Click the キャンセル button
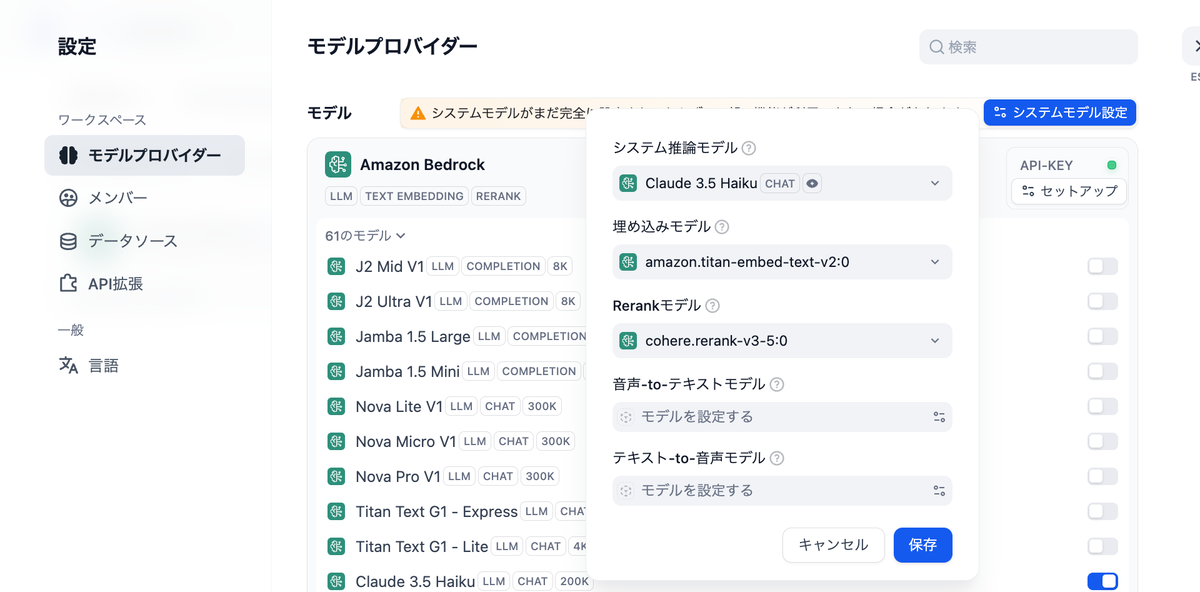 pos(833,545)
